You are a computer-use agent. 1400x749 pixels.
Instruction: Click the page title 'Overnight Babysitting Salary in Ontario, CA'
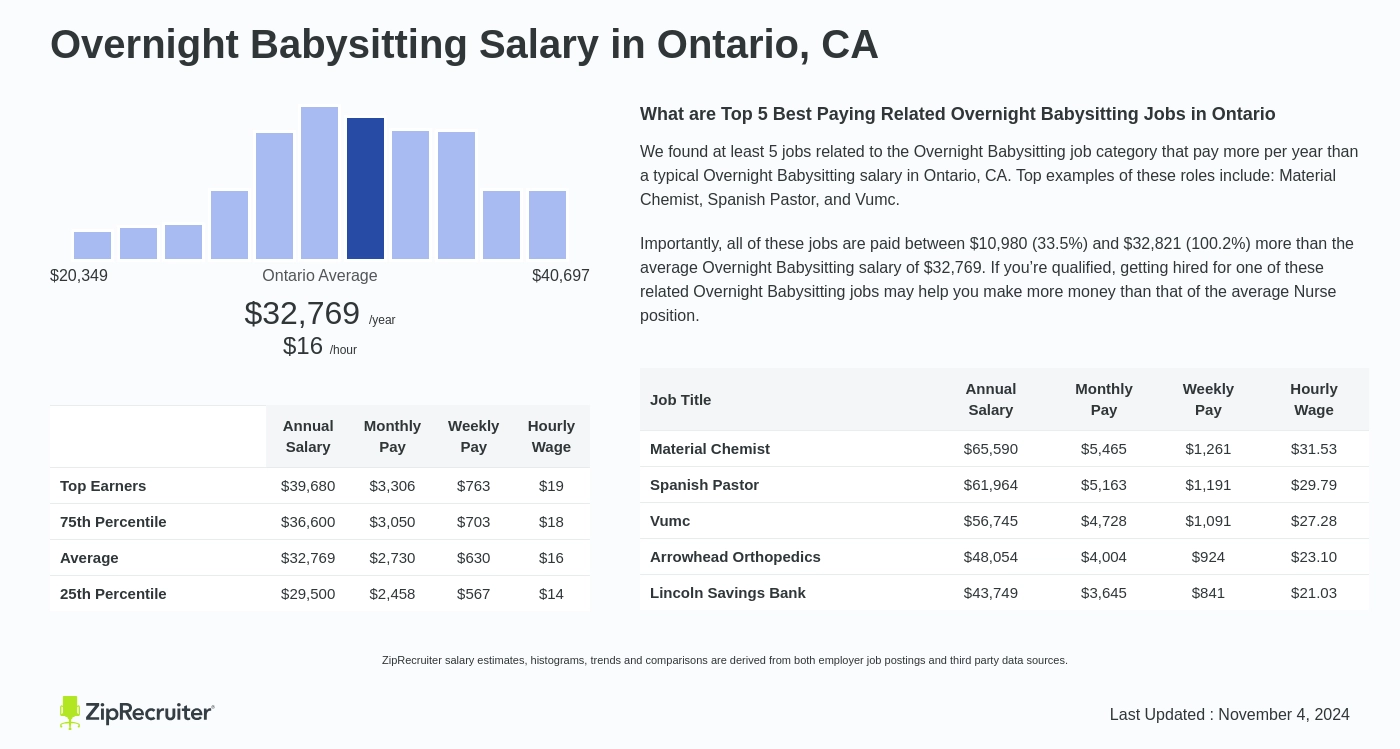464,44
